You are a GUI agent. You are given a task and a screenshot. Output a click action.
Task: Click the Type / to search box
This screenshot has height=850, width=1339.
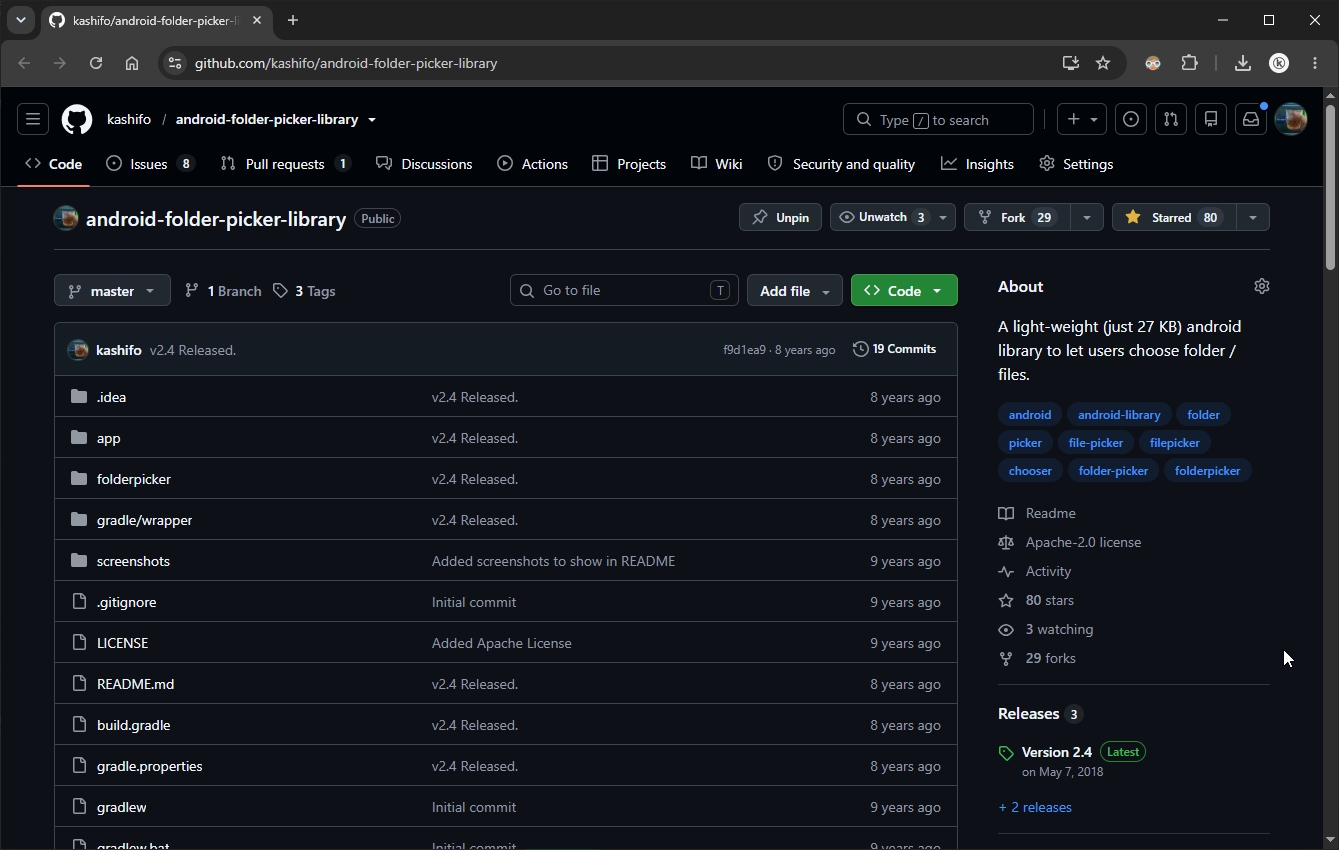point(938,119)
